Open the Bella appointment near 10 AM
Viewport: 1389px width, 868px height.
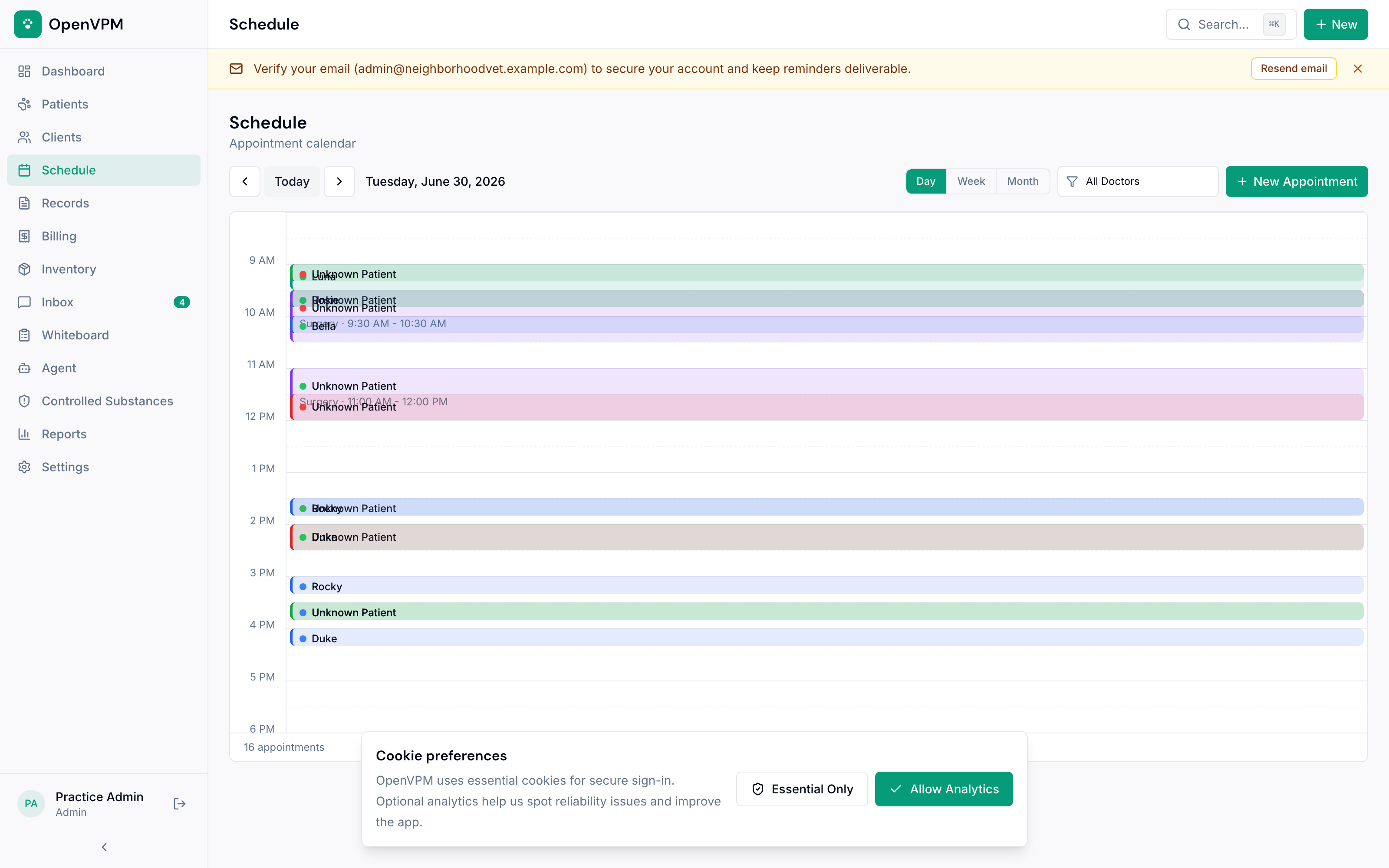826,325
